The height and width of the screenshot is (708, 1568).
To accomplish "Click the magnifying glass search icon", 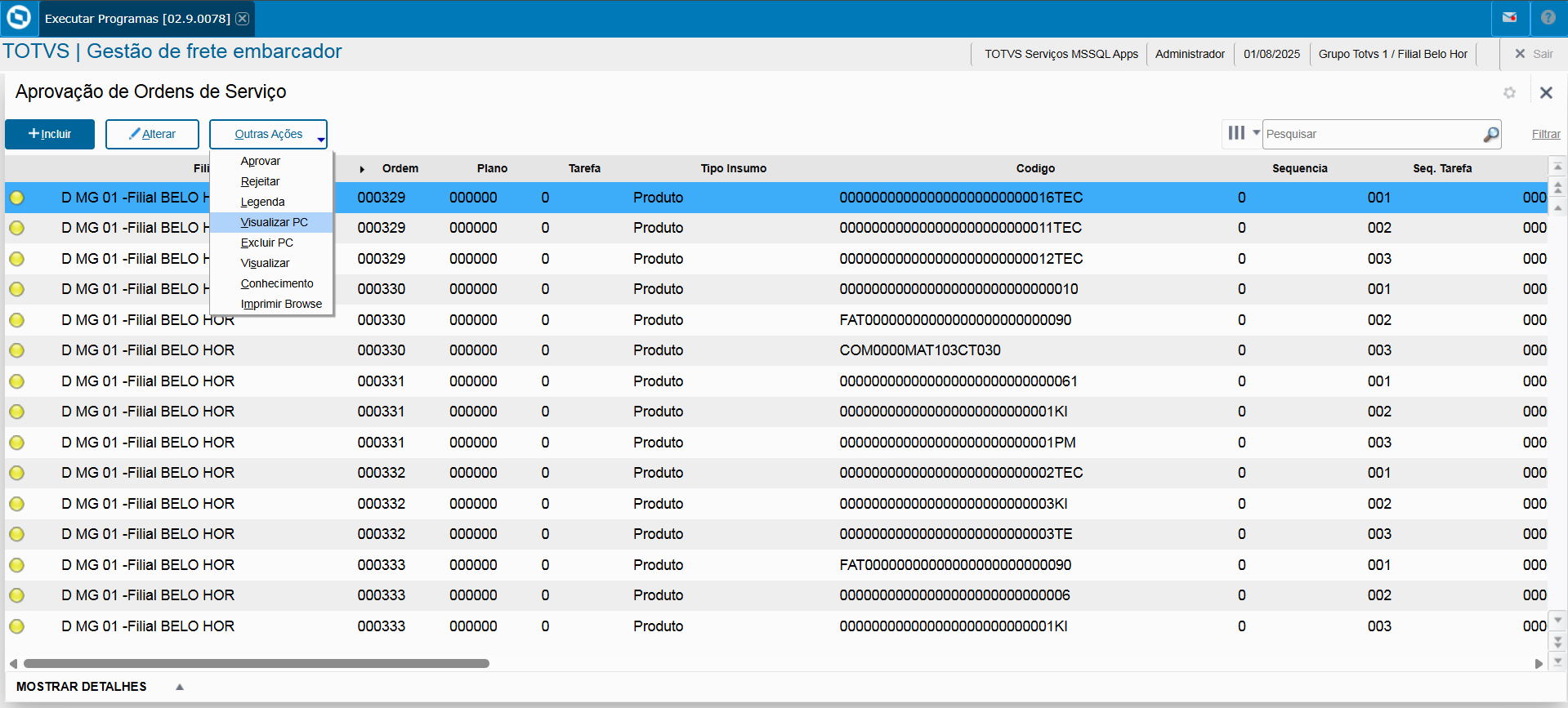I will 1491,134.
